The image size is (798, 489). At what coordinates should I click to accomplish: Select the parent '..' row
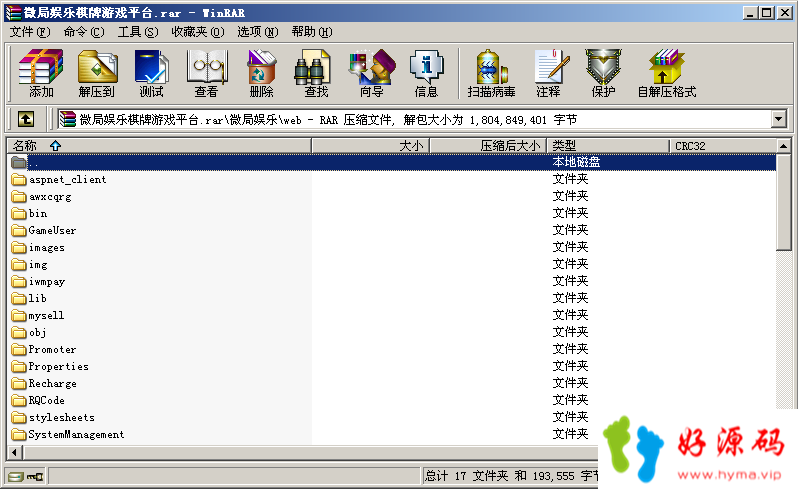391,162
